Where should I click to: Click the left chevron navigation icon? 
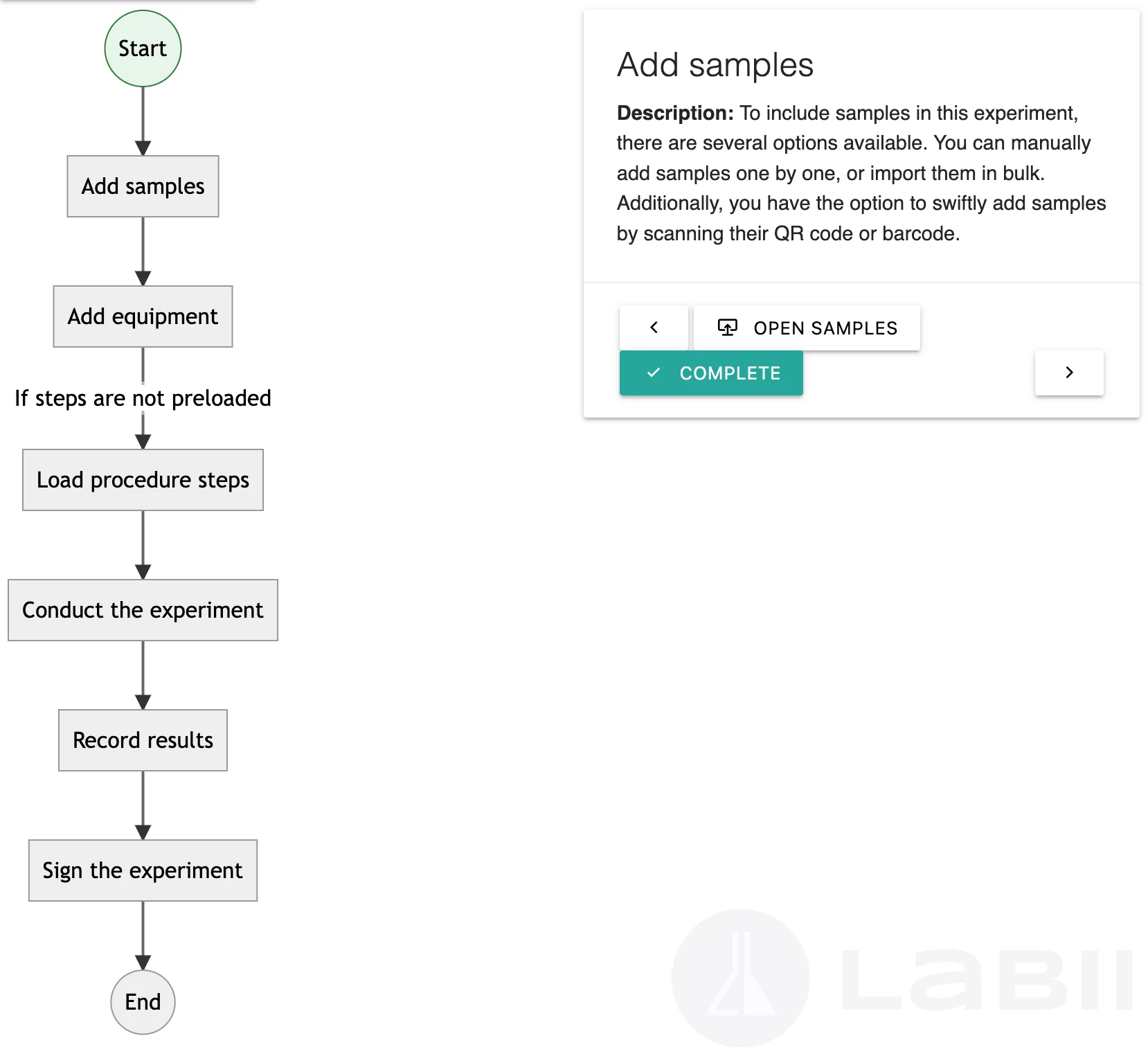[x=653, y=328]
